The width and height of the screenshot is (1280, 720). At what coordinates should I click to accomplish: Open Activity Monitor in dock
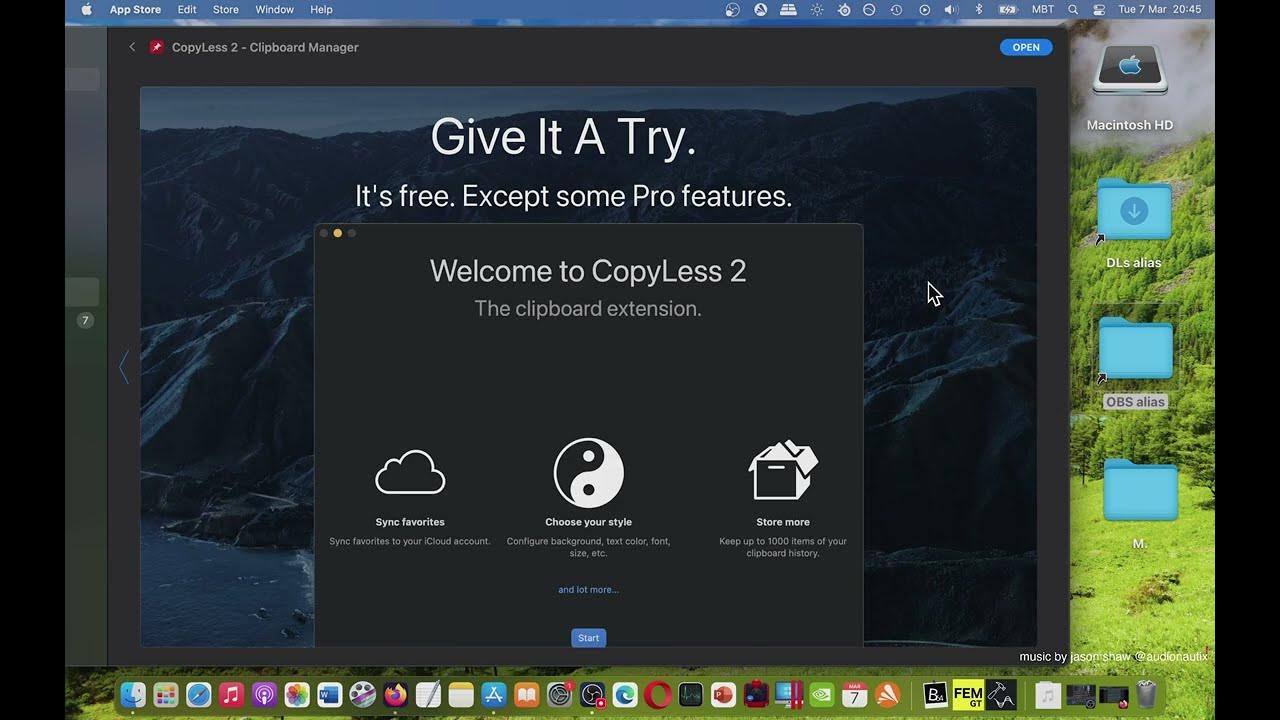click(x=691, y=694)
